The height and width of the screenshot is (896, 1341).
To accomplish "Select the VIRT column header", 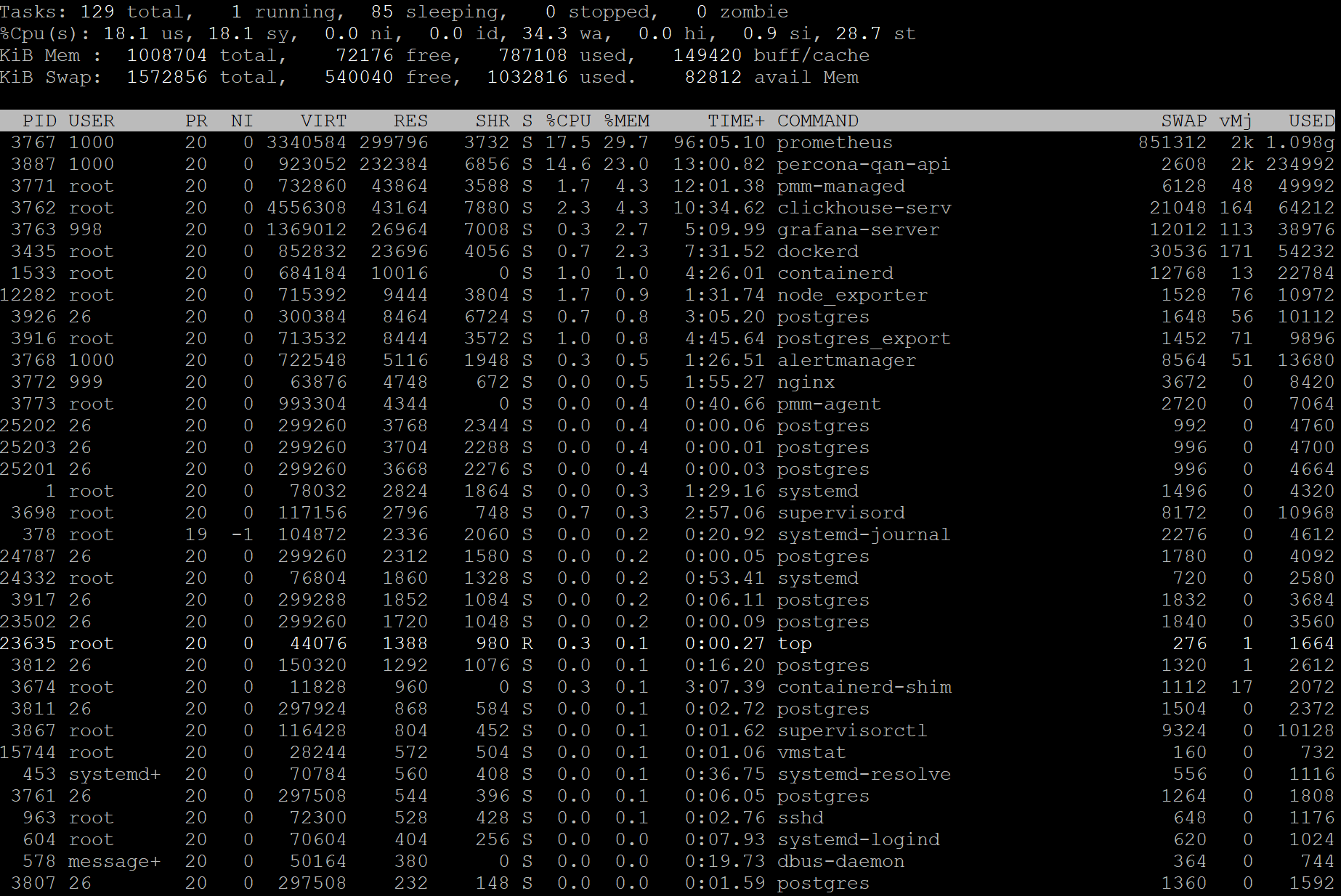I will coord(324,121).
